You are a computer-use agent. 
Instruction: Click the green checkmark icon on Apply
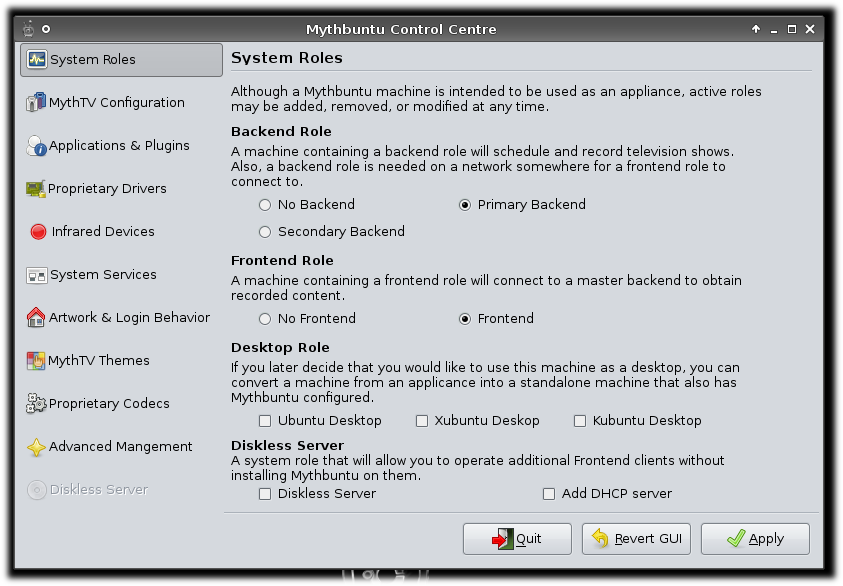(736, 538)
